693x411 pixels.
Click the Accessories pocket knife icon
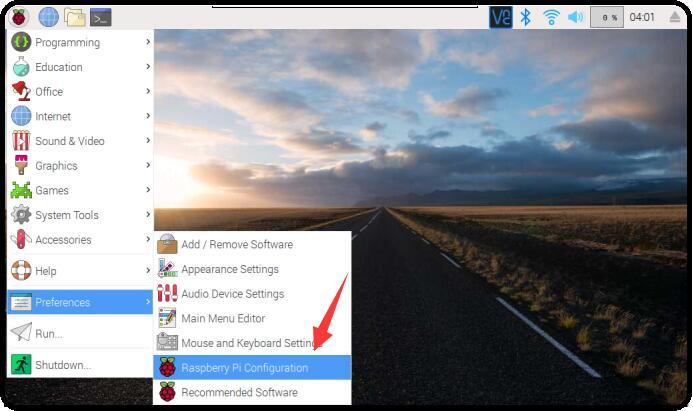coord(21,240)
